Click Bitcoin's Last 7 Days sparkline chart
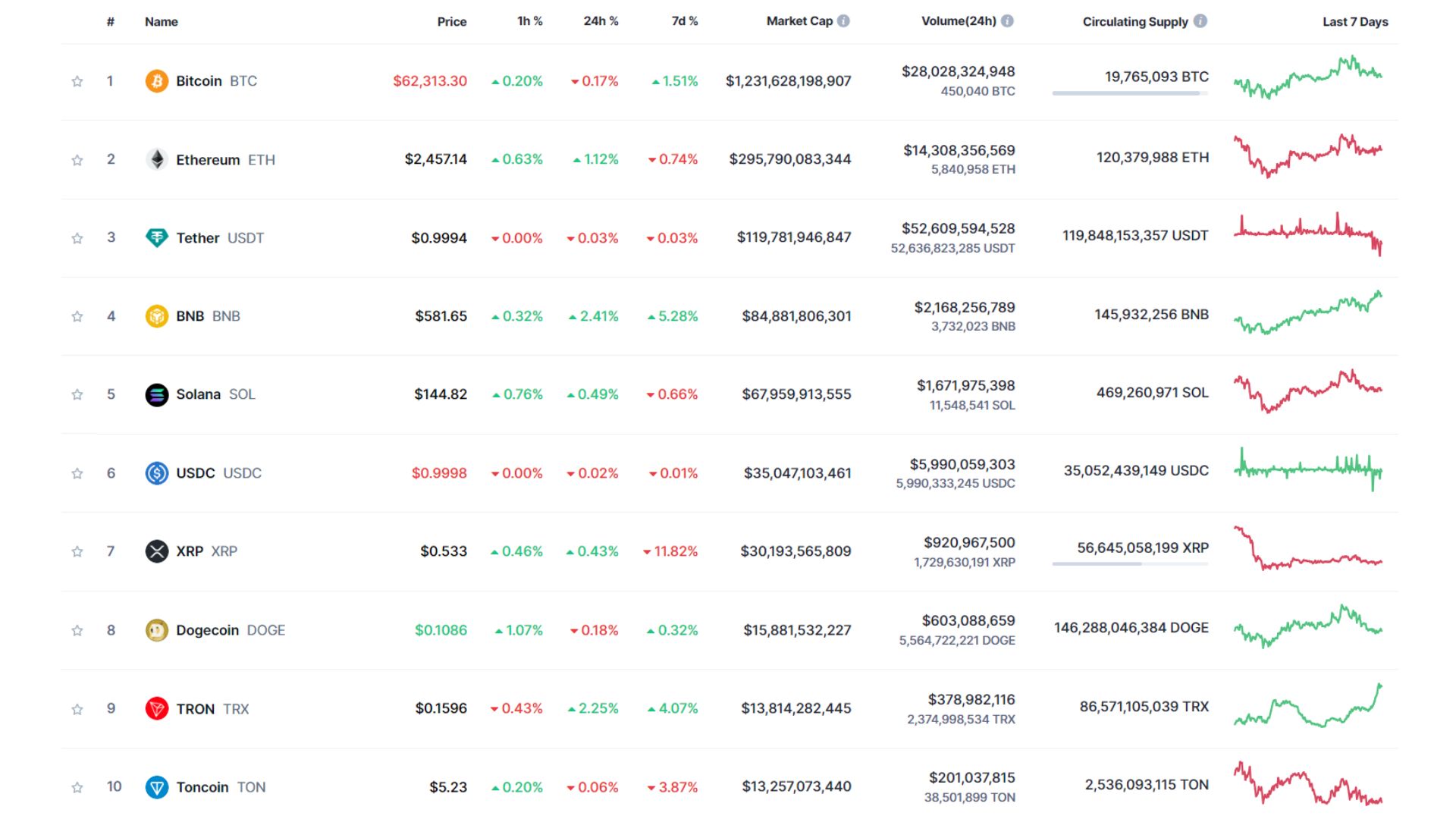The image size is (1456, 819). [1308, 80]
